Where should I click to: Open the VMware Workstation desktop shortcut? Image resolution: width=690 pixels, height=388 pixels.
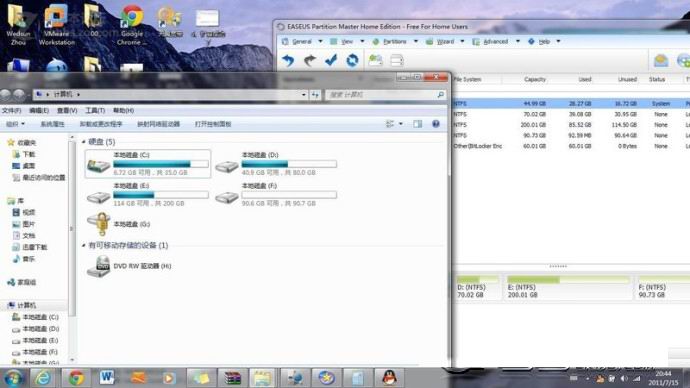coord(57,24)
